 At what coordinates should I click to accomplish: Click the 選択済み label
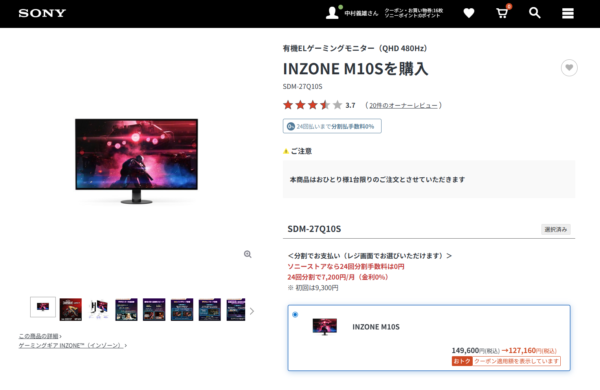point(556,229)
